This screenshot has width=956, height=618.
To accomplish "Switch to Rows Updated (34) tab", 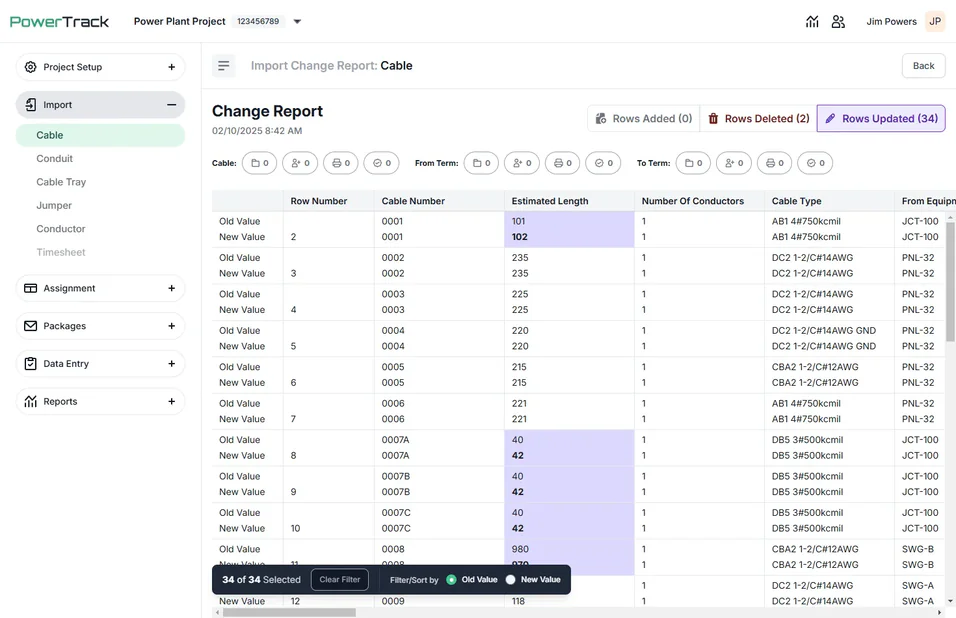I will (881, 118).
